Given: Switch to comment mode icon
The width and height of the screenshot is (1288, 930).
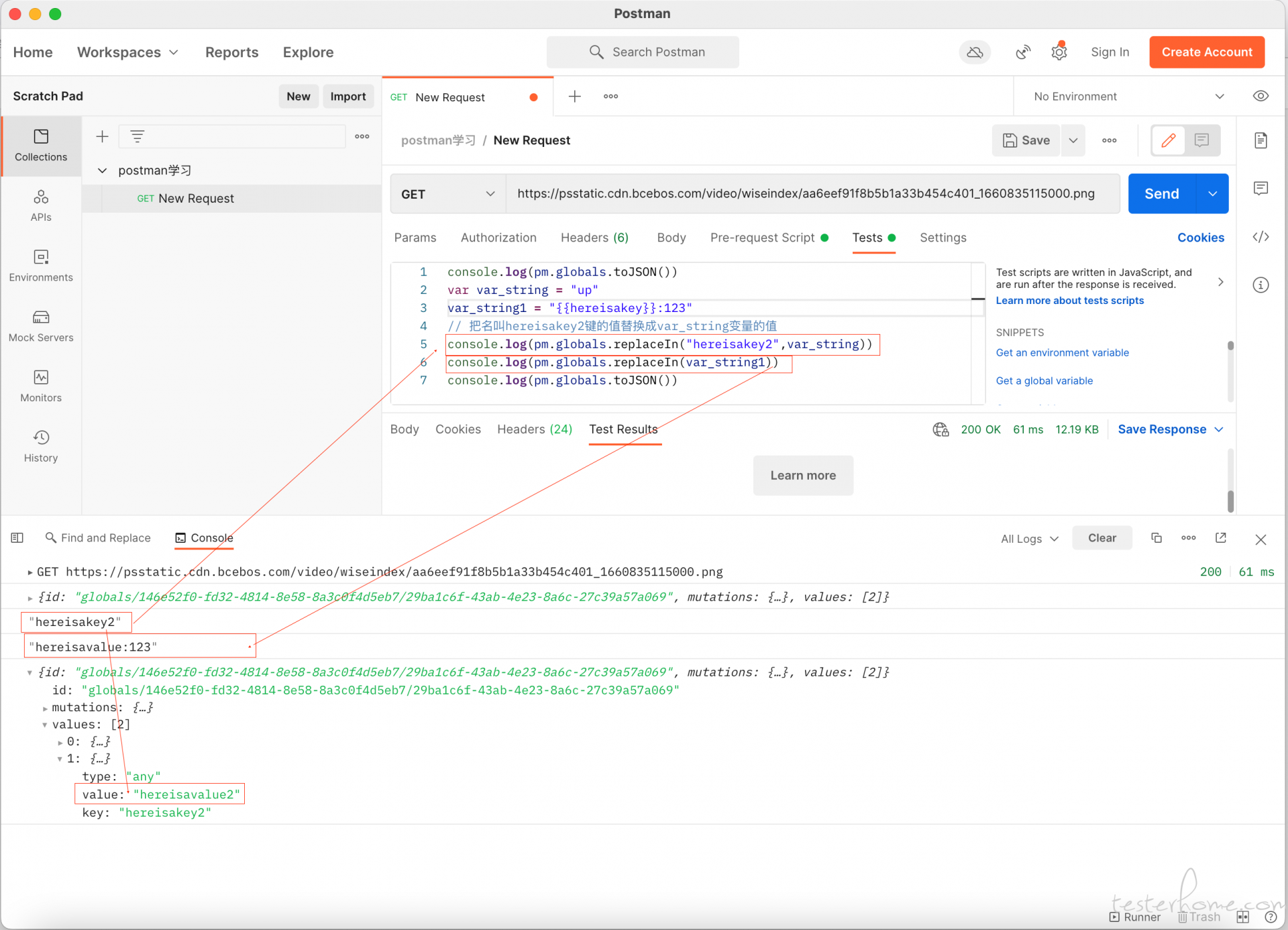Looking at the screenshot, I should (x=1201, y=140).
